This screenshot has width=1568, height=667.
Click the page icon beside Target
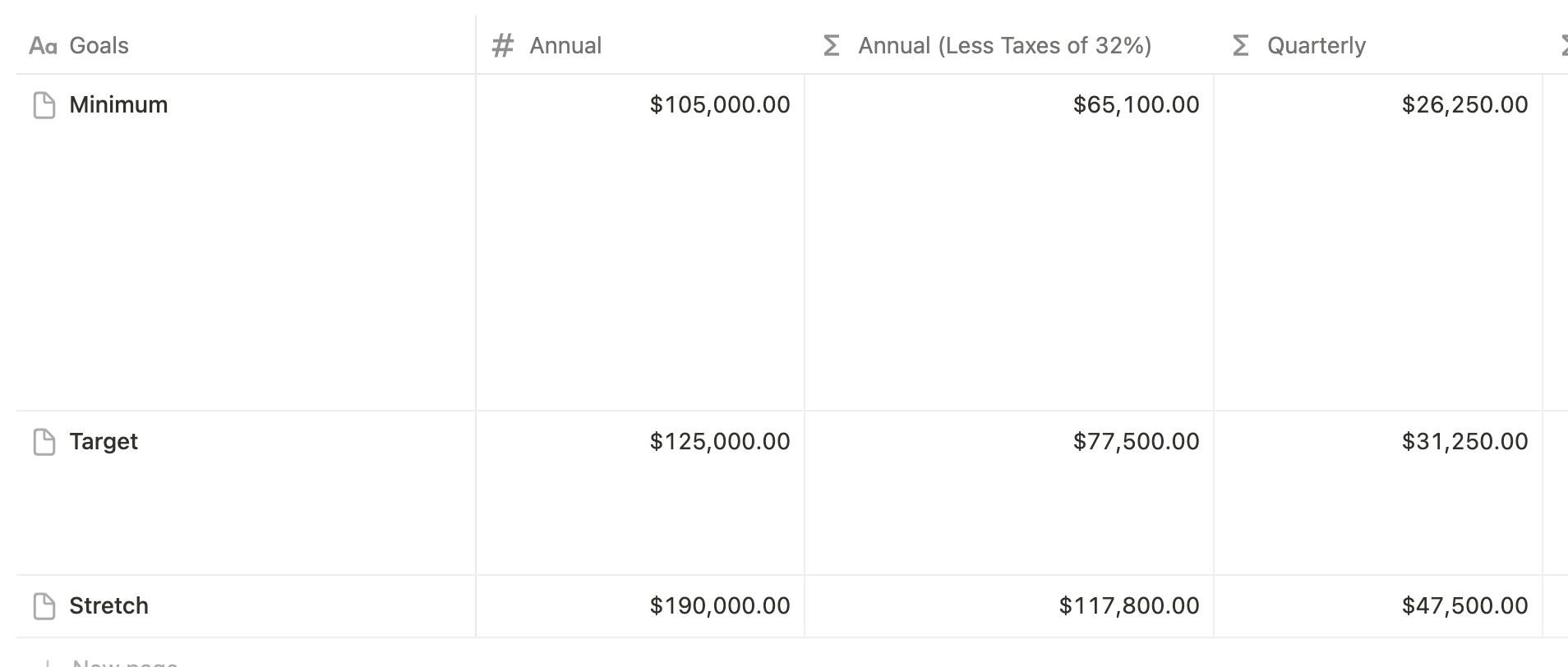click(x=44, y=442)
